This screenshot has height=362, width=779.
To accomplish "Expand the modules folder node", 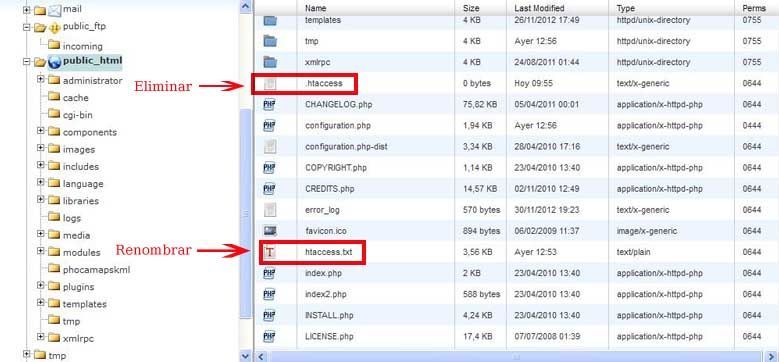I will coord(41,251).
